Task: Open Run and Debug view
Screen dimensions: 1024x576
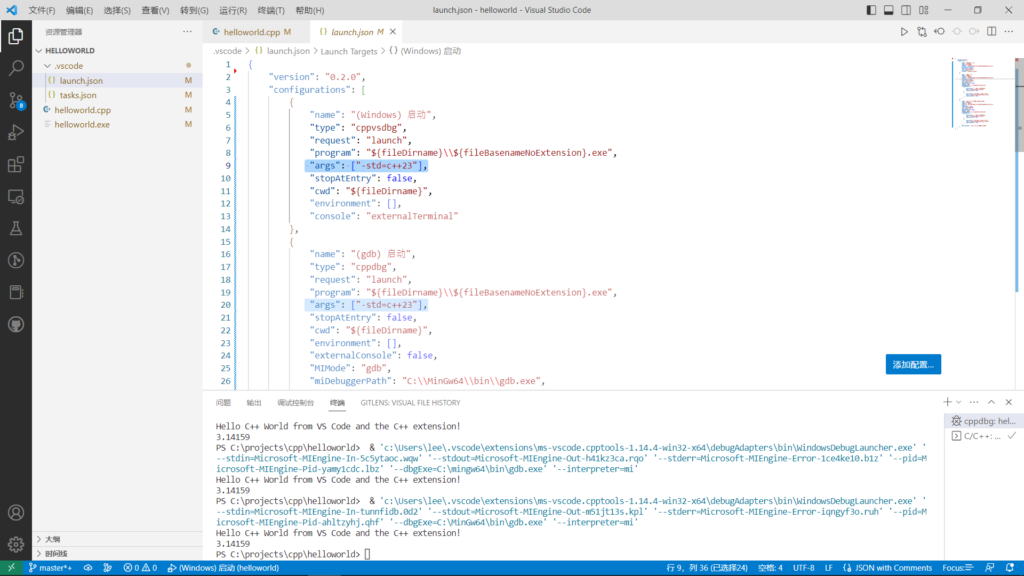Action: [16, 133]
